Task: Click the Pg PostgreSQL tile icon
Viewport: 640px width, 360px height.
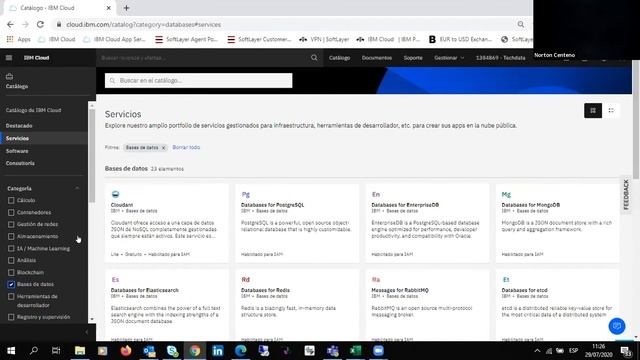Action: (x=245, y=194)
